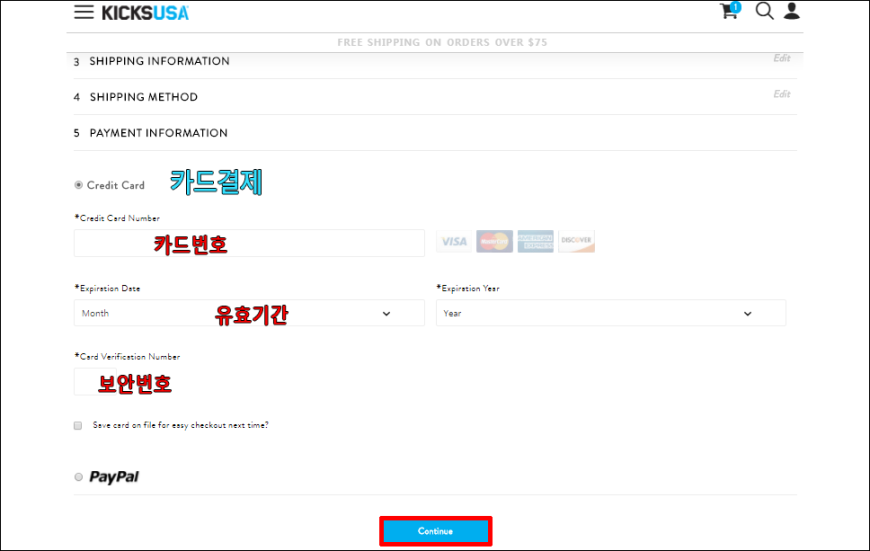The height and width of the screenshot is (551, 870).
Task: Select the PayPal payment option
Action: coord(79,477)
